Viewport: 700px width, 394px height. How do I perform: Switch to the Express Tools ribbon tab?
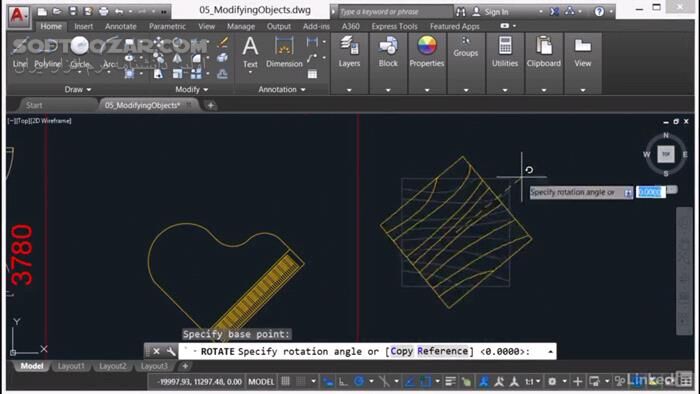point(394,27)
